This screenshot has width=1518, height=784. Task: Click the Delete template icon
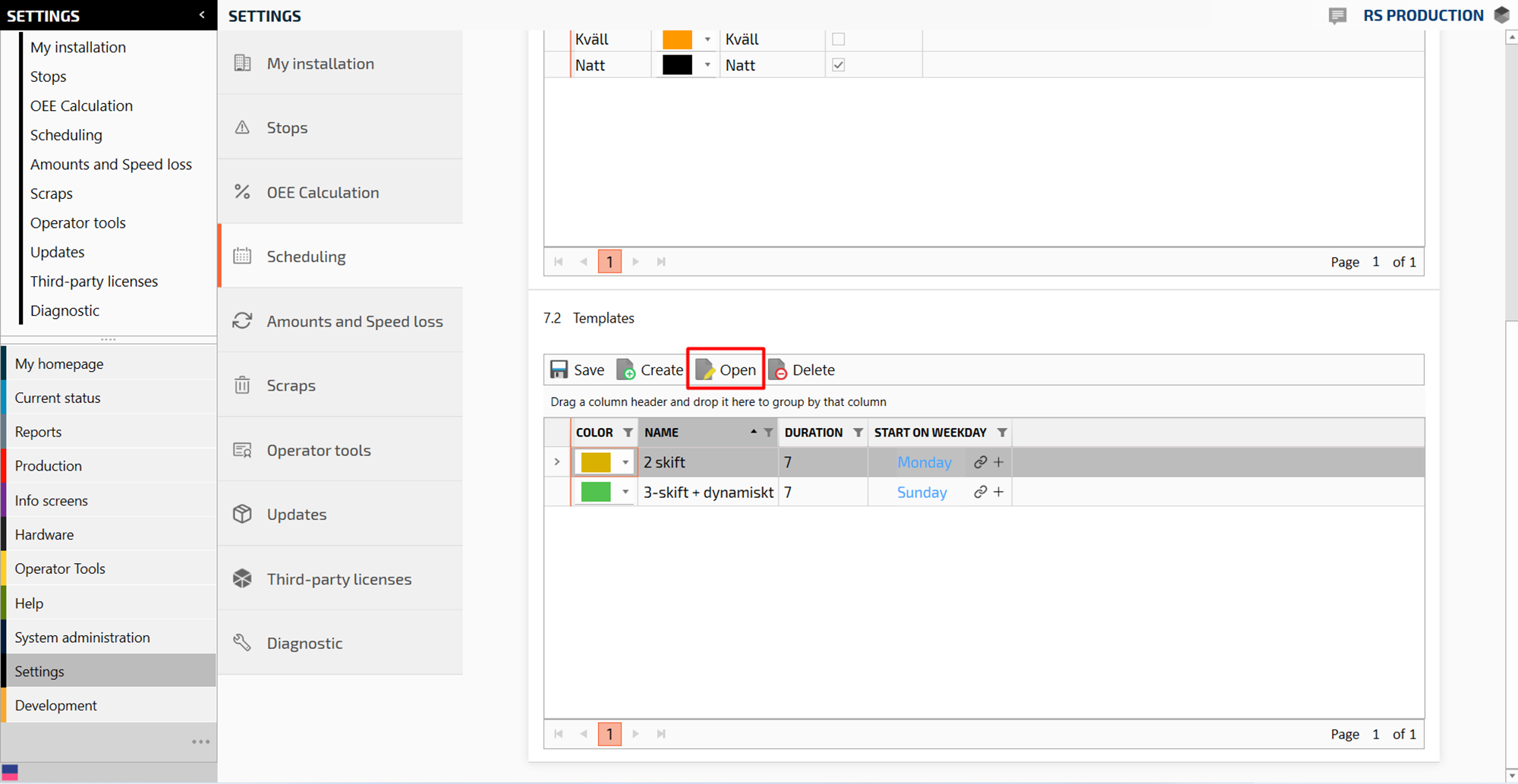click(778, 370)
